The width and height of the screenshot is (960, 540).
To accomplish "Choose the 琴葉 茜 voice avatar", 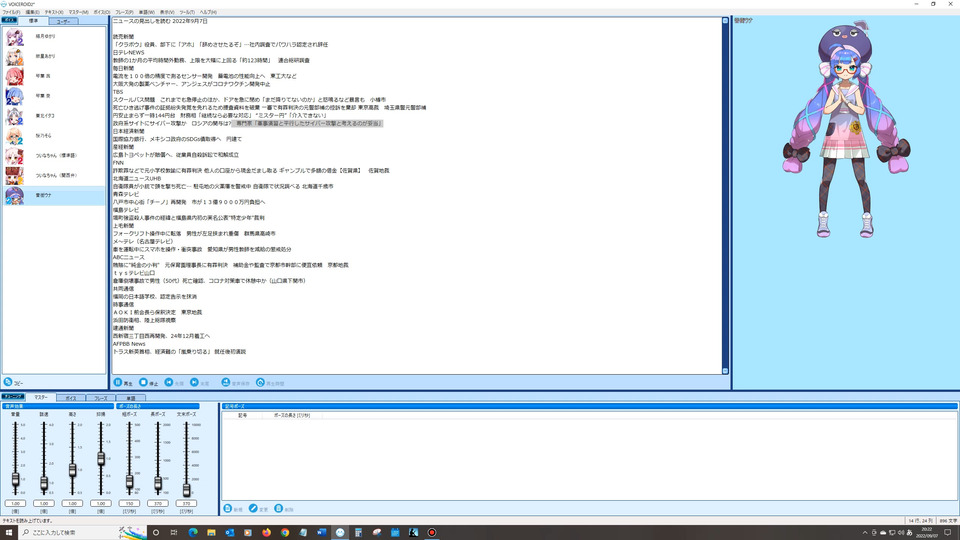I will click(15, 77).
